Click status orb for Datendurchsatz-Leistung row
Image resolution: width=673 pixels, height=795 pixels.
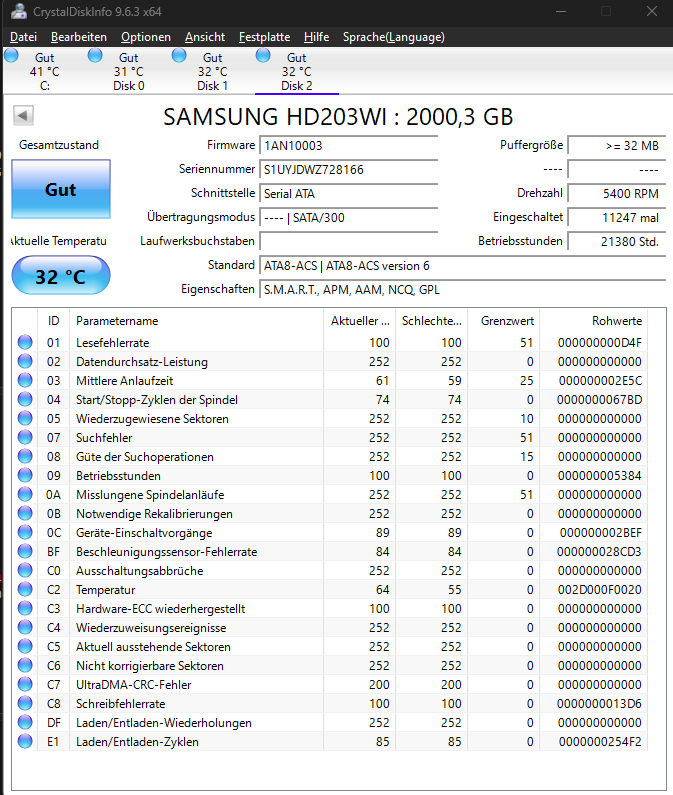pos(25,362)
